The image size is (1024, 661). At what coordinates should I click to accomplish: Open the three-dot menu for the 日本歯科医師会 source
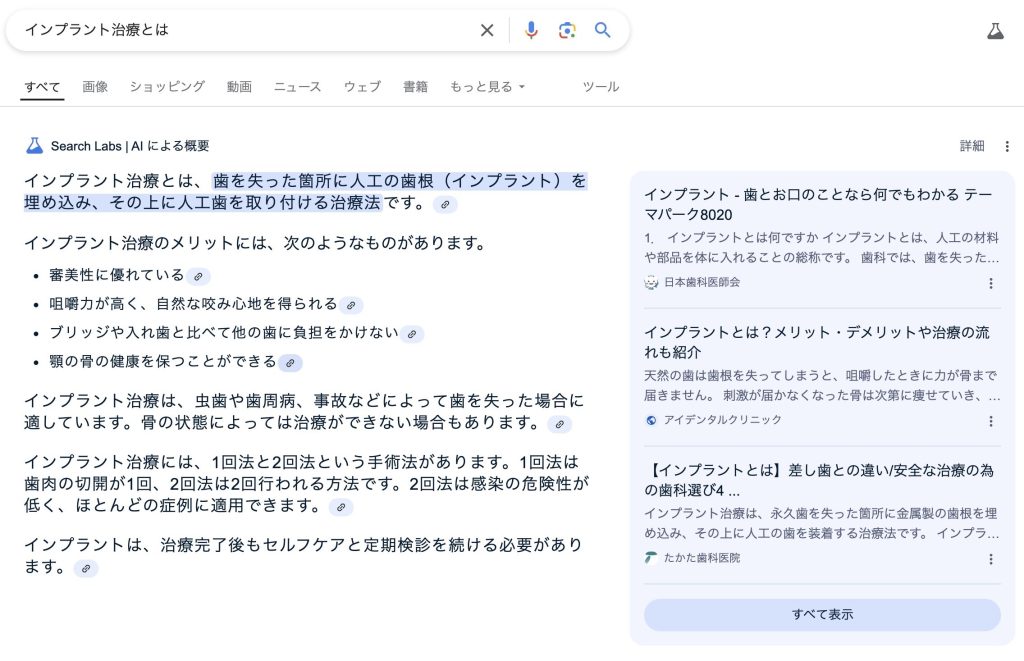pos(991,283)
